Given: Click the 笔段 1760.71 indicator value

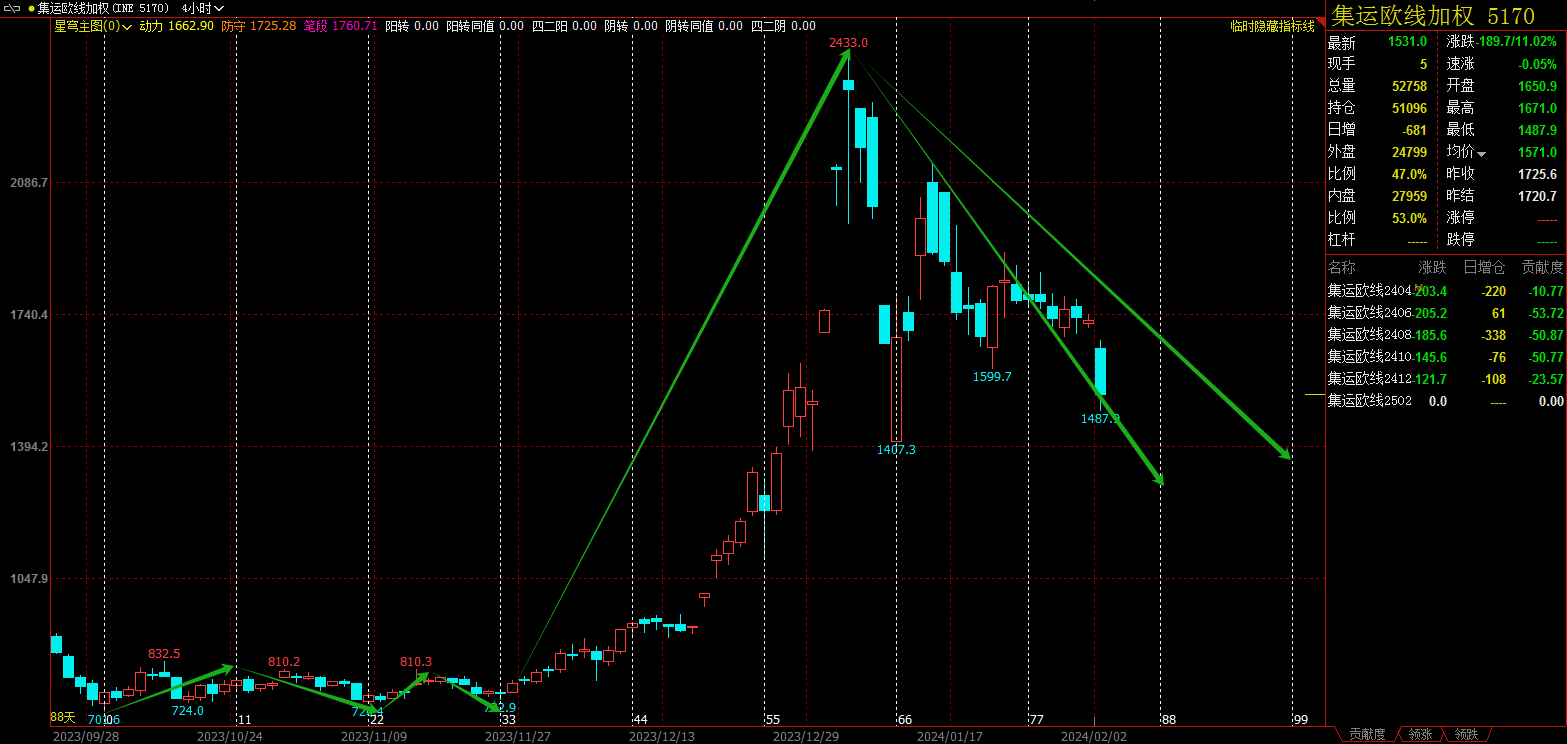Looking at the screenshot, I should point(340,26).
